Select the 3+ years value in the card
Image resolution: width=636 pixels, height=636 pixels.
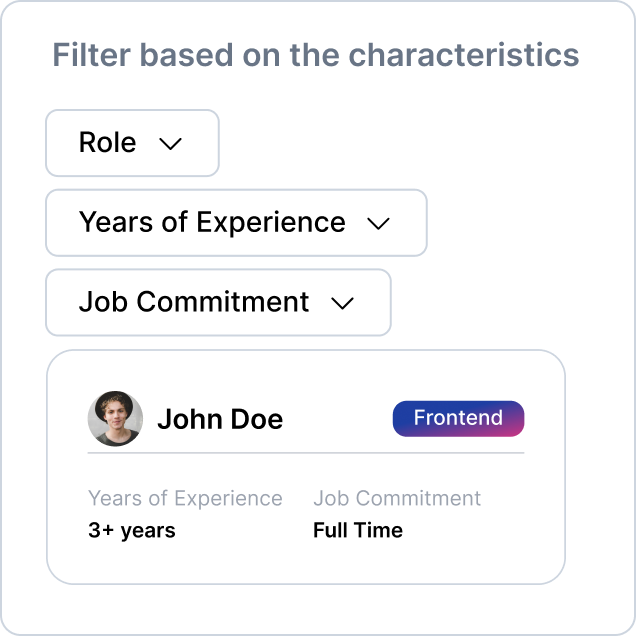(x=132, y=530)
